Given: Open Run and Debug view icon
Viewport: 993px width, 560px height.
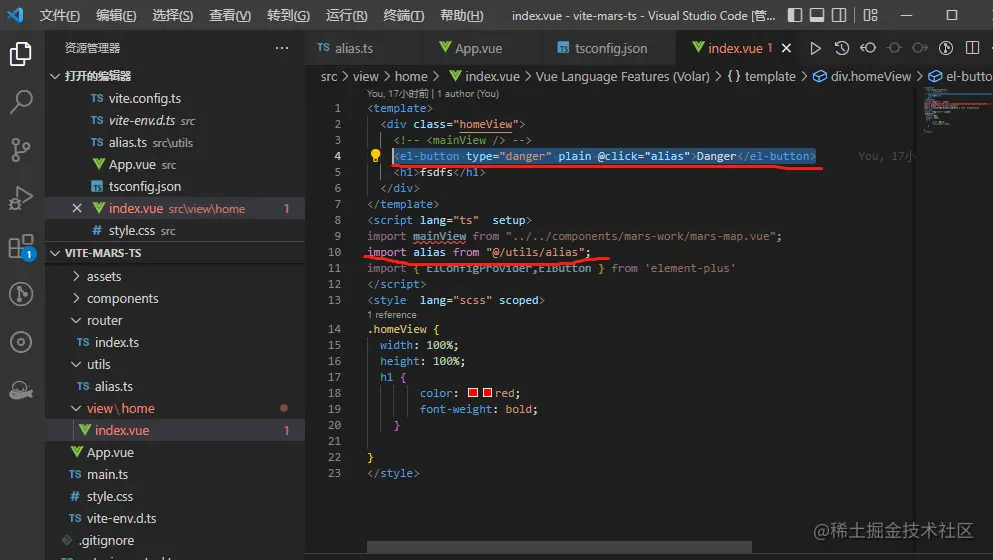Looking at the screenshot, I should [x=20, y=198].
